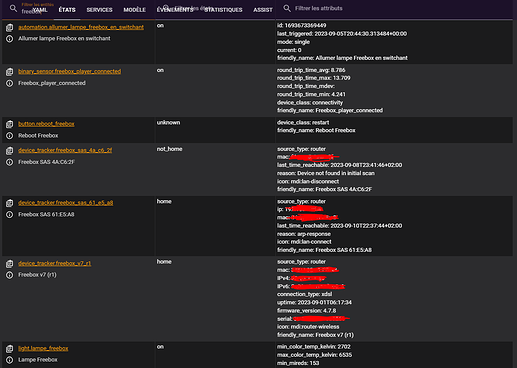Copy entity ID for light.lampe_freebox
Screen dimensions: 517x368
(x=9, y=349)
